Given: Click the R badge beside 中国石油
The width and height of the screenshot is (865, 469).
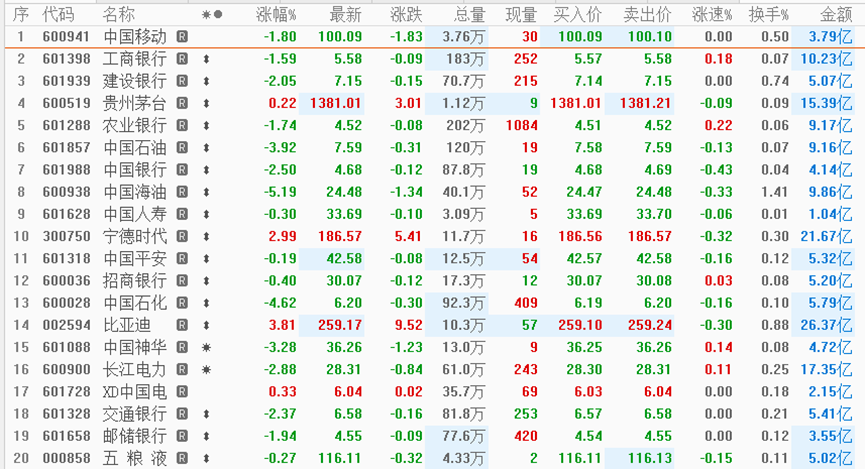Looking at the screenshot, I should click(x=182, y=147).
